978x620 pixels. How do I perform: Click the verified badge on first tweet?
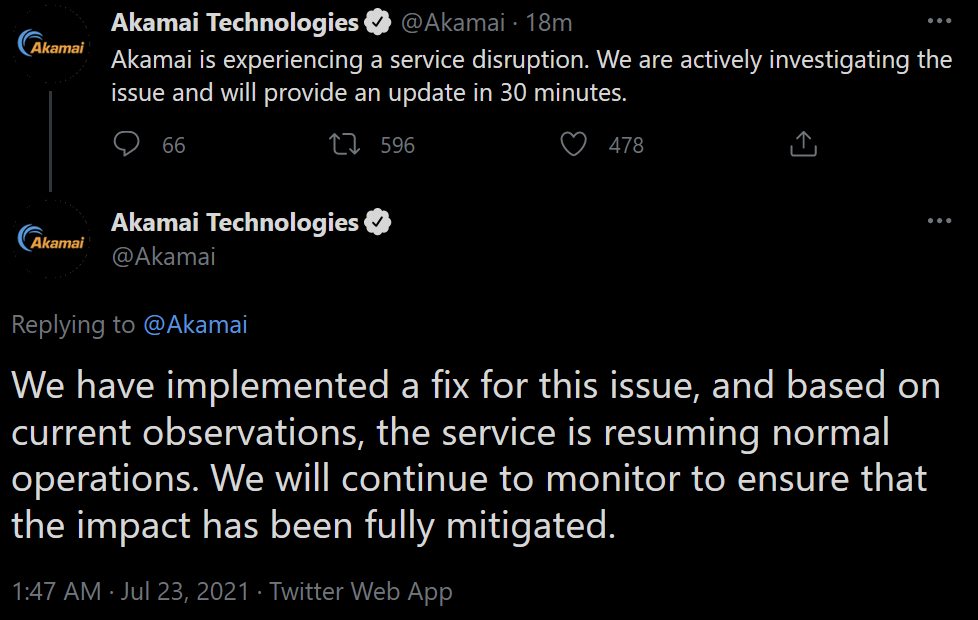(x=377, y=22)
